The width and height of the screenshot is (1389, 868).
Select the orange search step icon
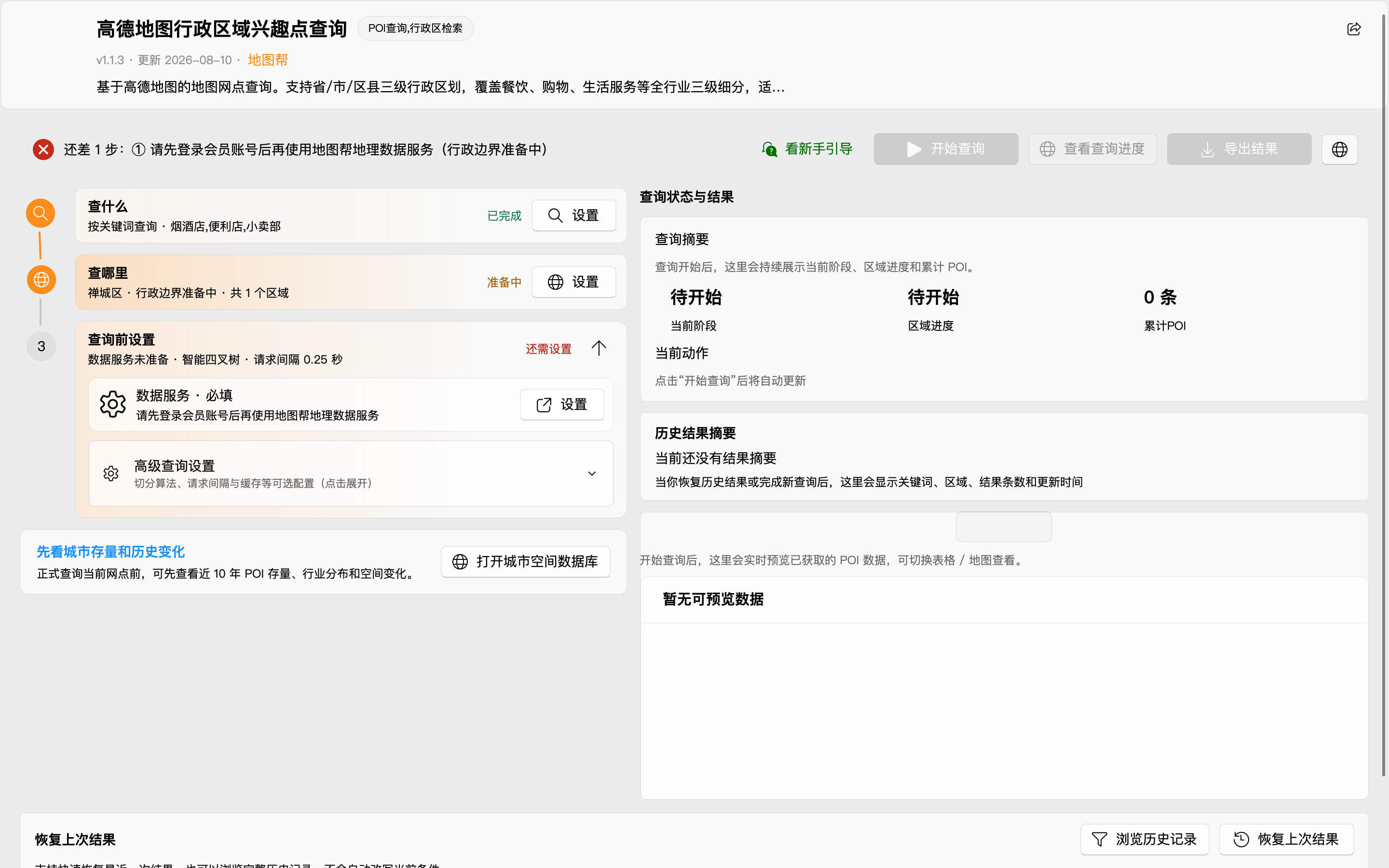41,213
